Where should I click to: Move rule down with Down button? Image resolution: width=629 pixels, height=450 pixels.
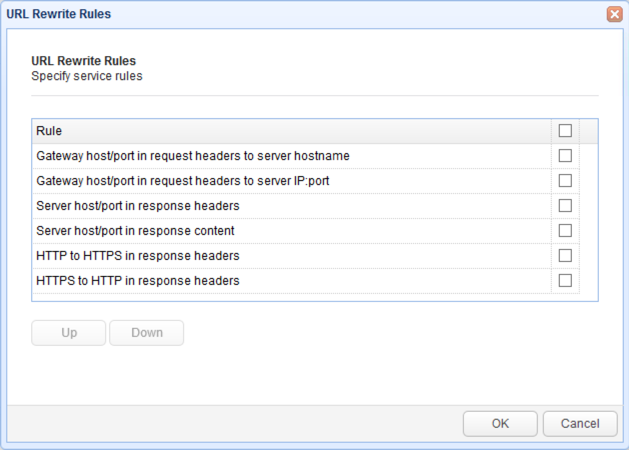click(147, 332)
